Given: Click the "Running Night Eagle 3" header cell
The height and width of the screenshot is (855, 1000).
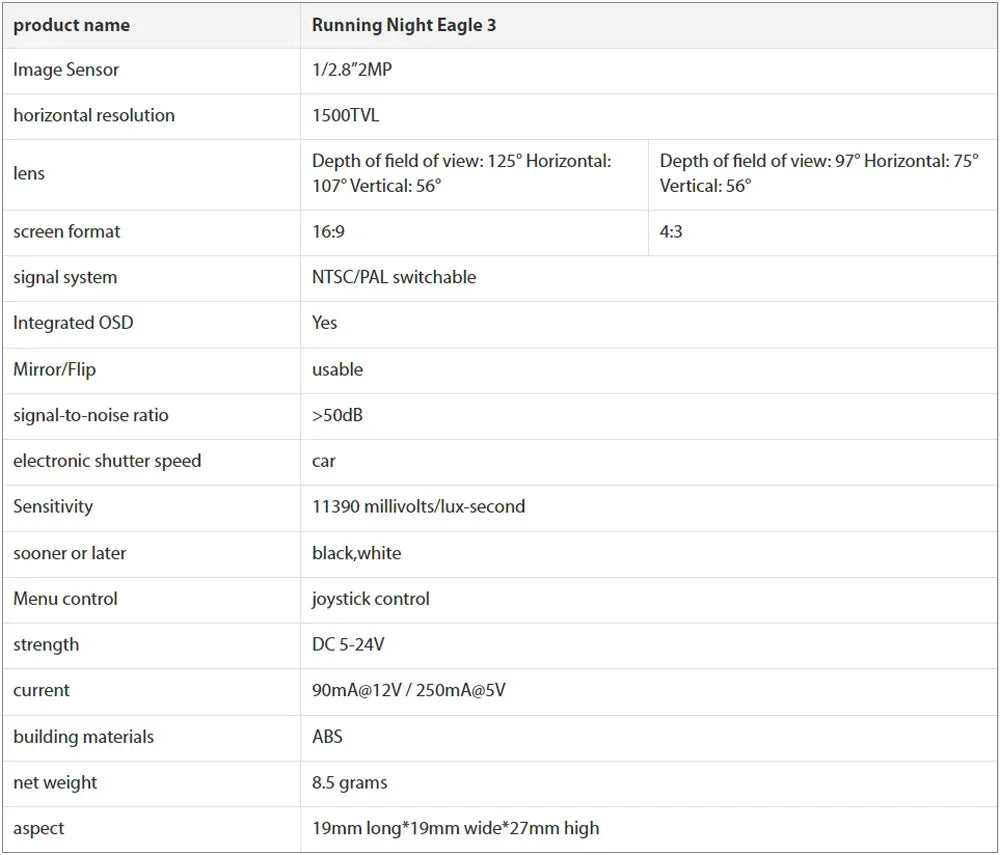Looking at the screenshot, I should [404, 25].
